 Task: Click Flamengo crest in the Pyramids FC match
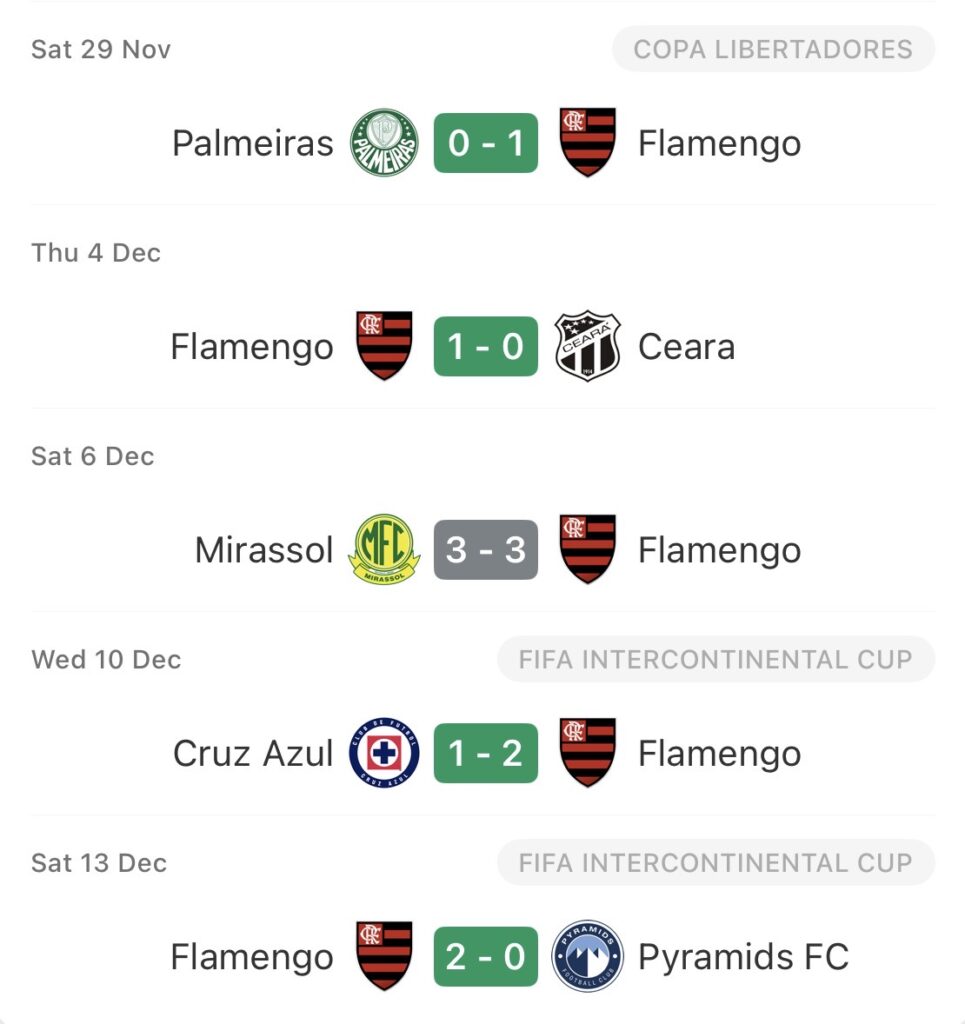tap(384, 957)
